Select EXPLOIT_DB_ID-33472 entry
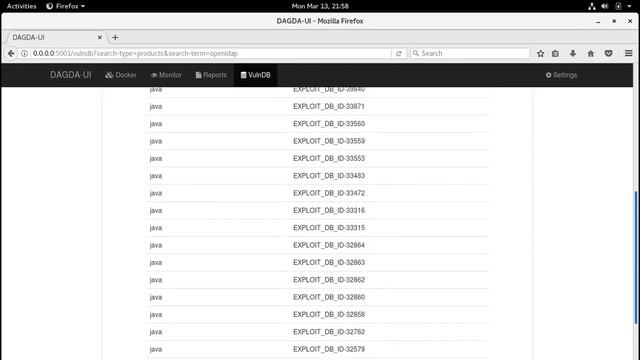640x360 pixels. 329,193
